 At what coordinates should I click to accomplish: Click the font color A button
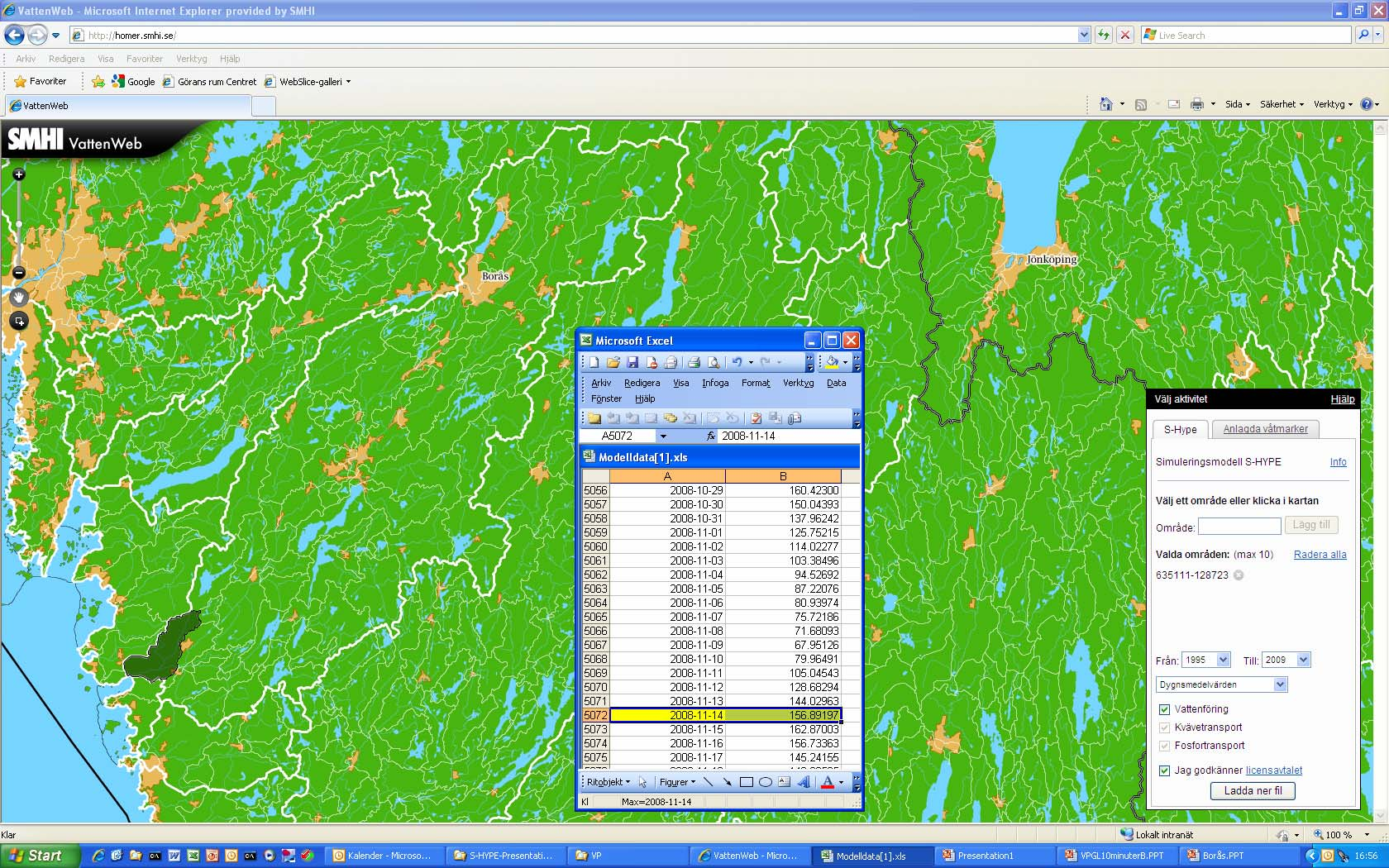[828, 782]
